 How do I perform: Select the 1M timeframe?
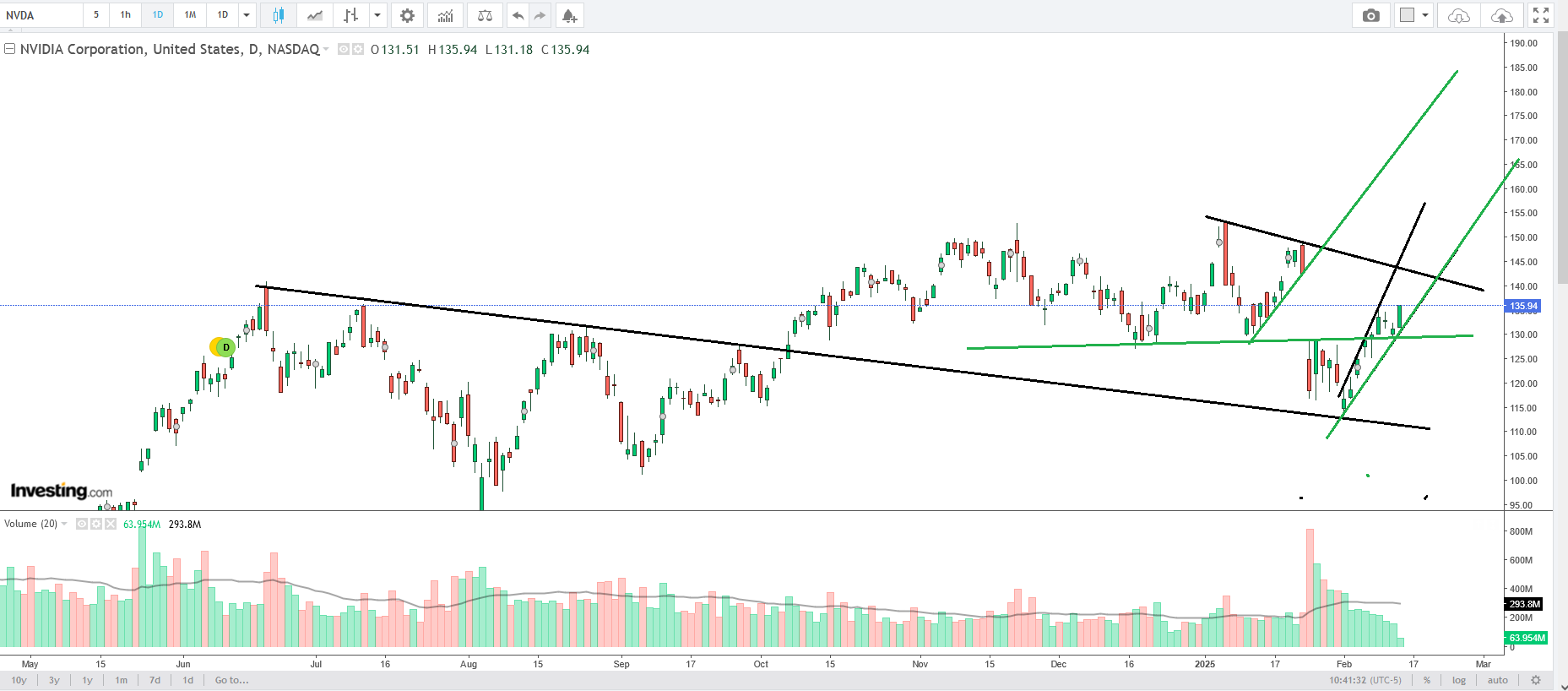click(x=190, y=15)
